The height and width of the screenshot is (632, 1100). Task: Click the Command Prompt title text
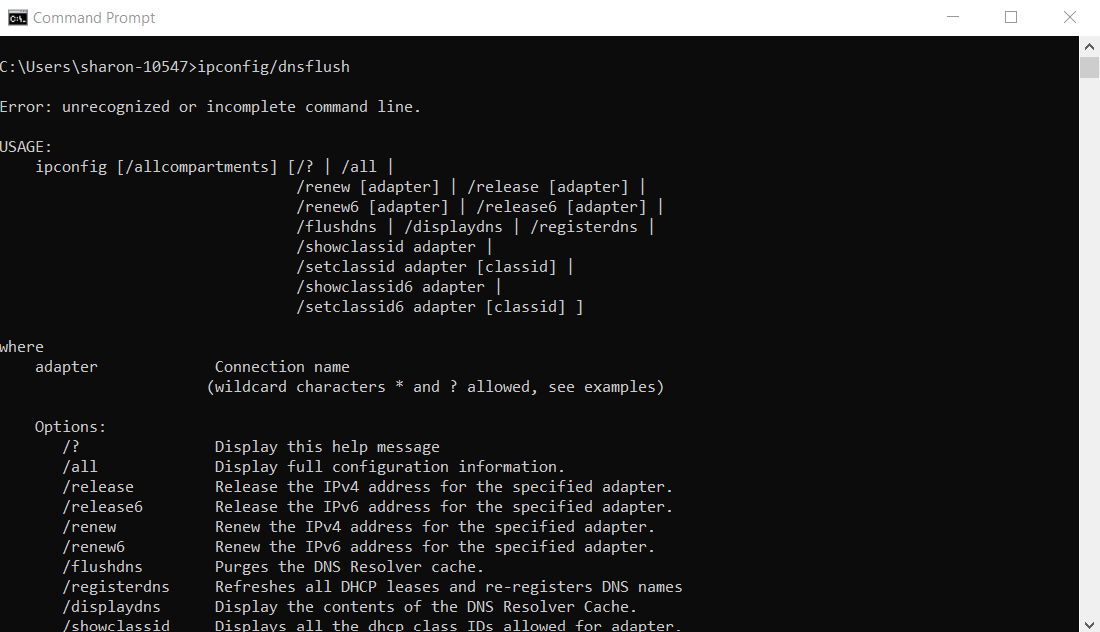94,18
